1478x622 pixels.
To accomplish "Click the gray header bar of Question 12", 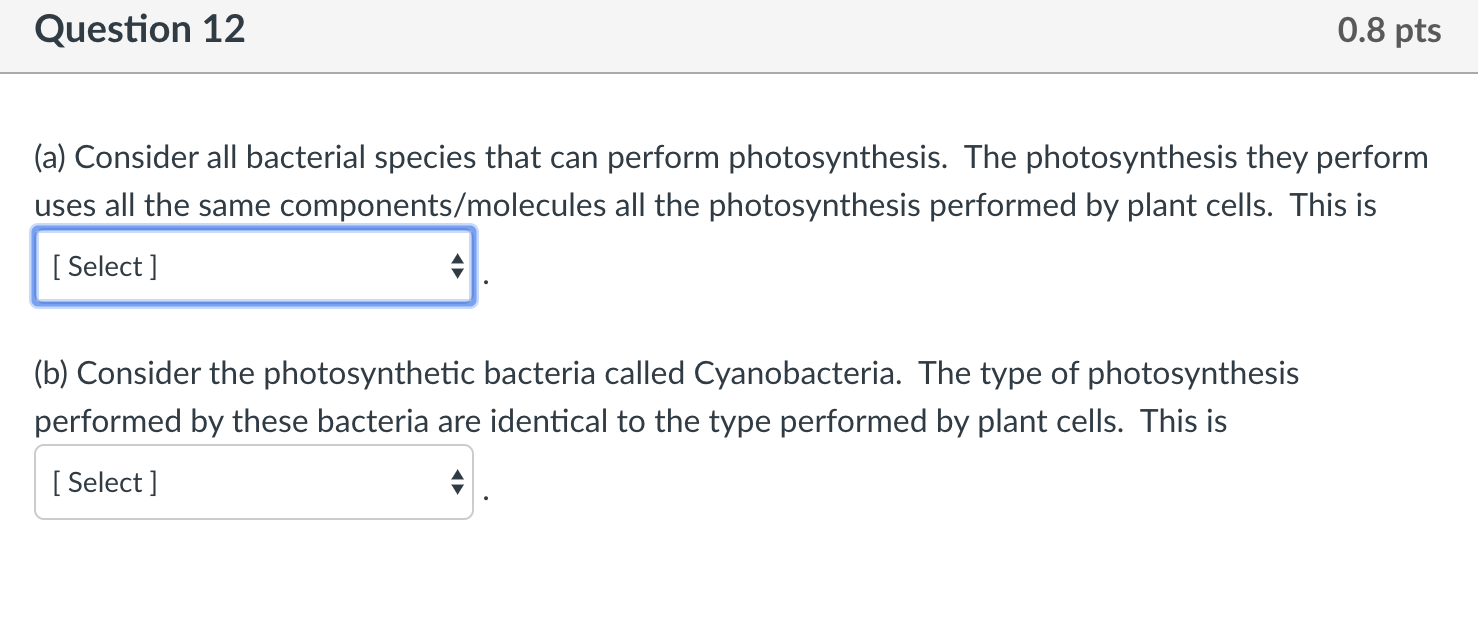I will pyautogui.click(x=739, y=36).
